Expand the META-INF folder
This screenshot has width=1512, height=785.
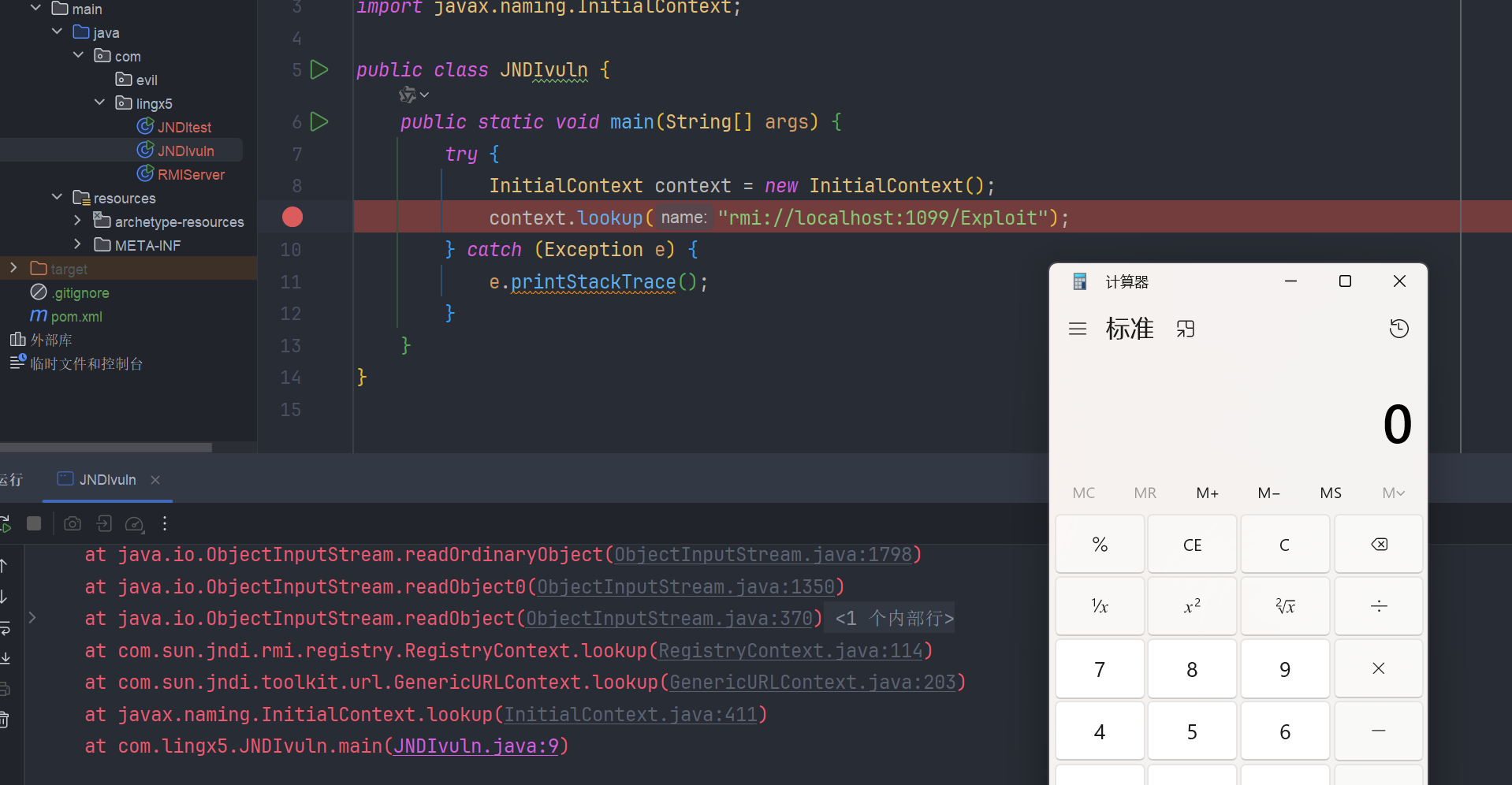[x=77, y=244]
